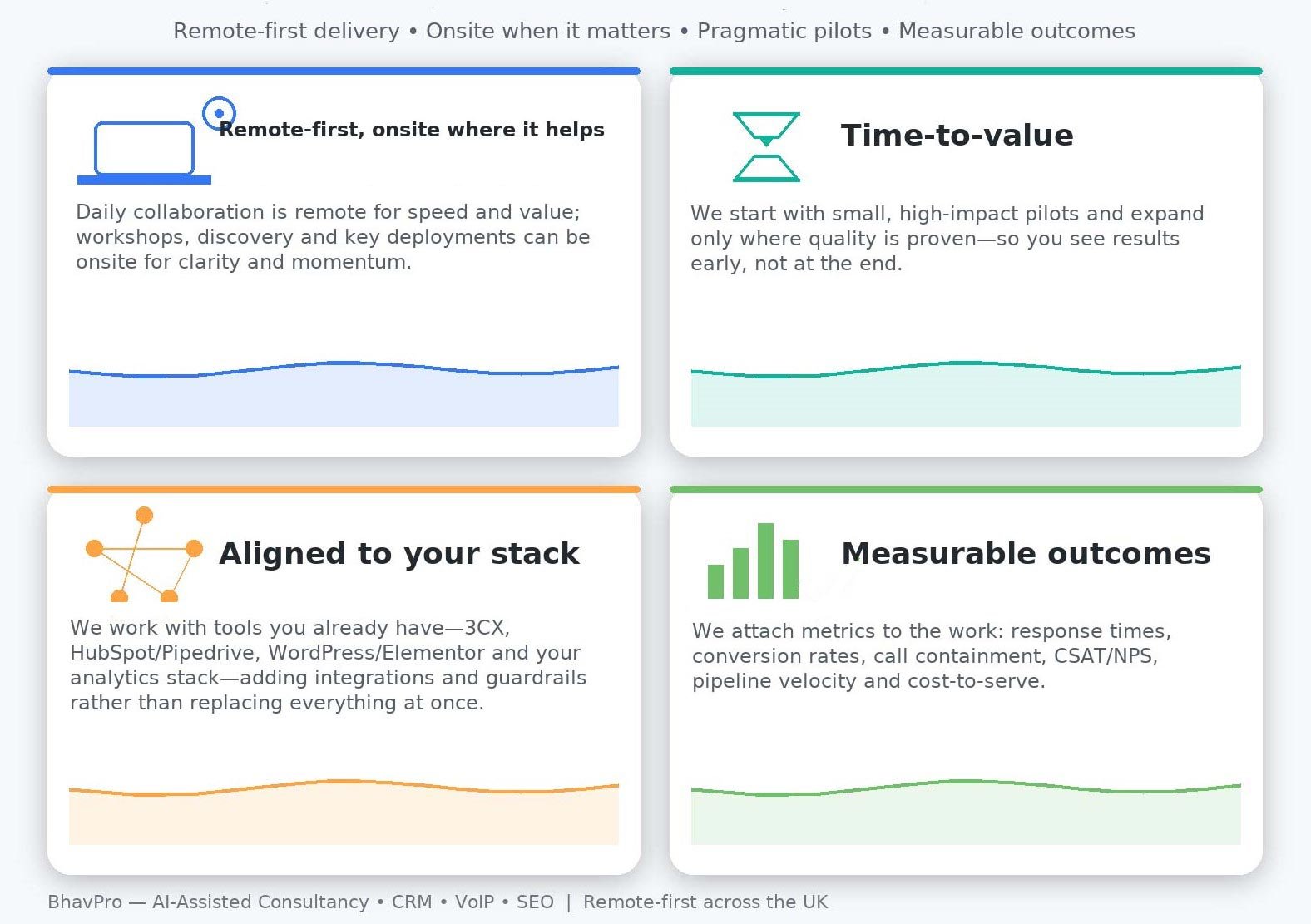This screenshot has height=924, width=1311.
Task: Open the "Aligned to your stack" heading
Action: (399, 553)
